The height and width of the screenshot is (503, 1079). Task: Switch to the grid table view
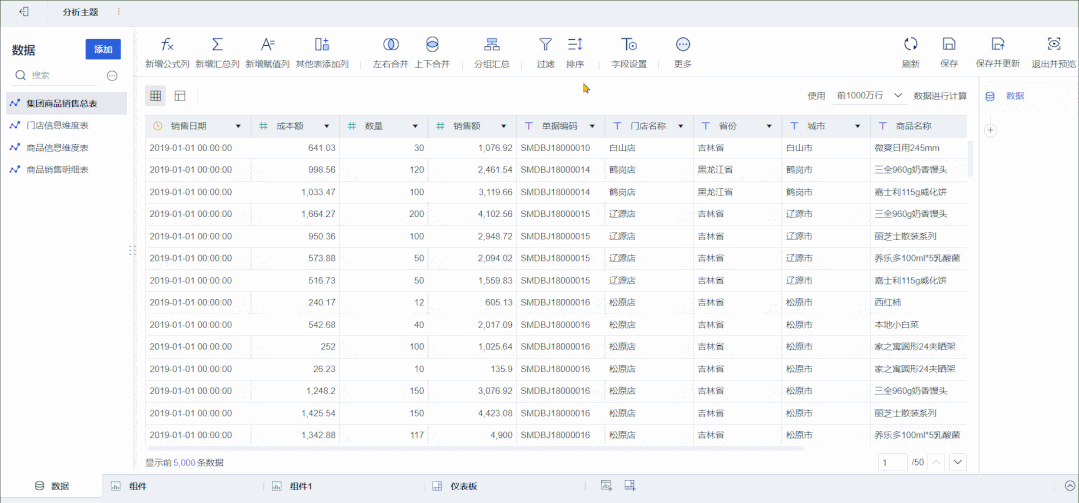click(x=156, y=95)
